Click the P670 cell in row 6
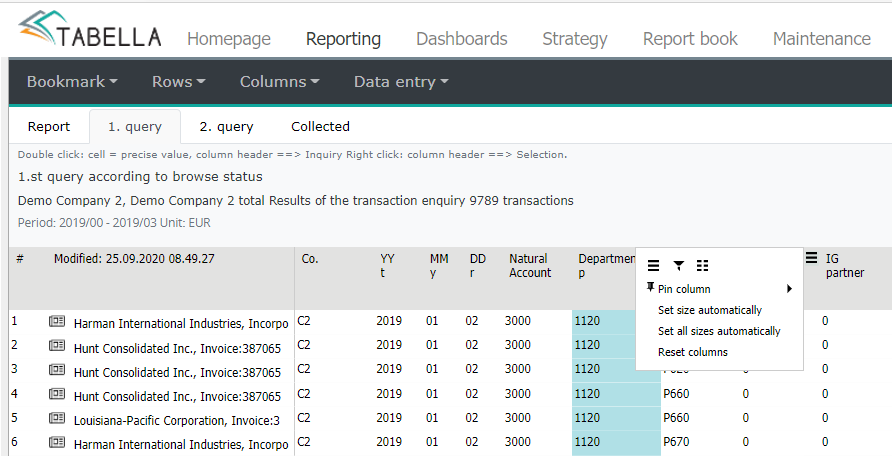892x456 pixels. pyautogui.click(x=676, y=441)
